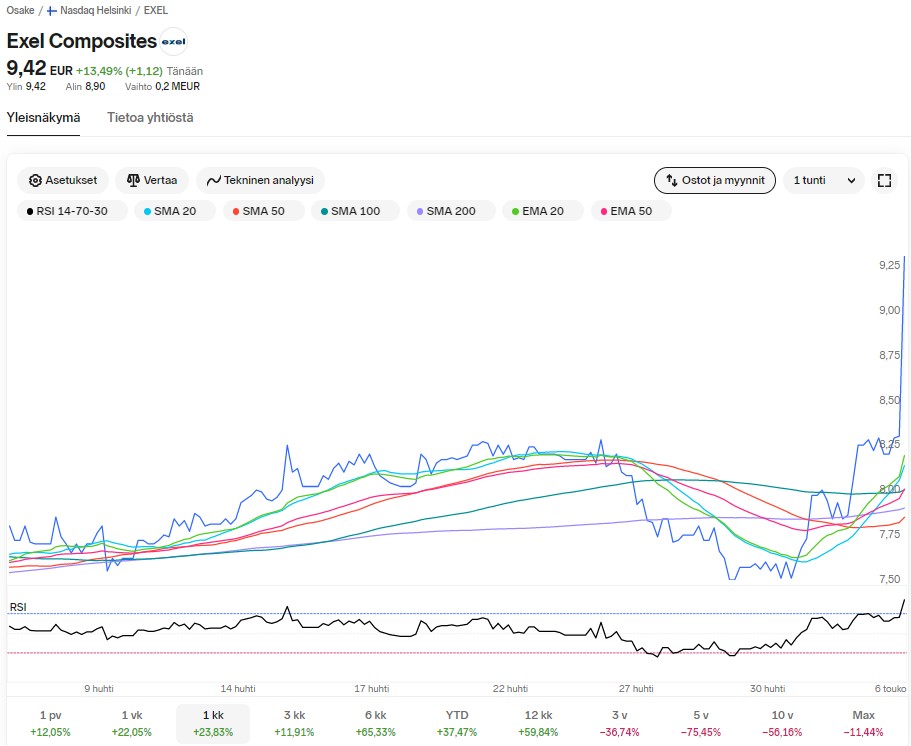Toggle the SMA 100 indicator
This screenshot has height=746, width=911.
coord(355,211)
